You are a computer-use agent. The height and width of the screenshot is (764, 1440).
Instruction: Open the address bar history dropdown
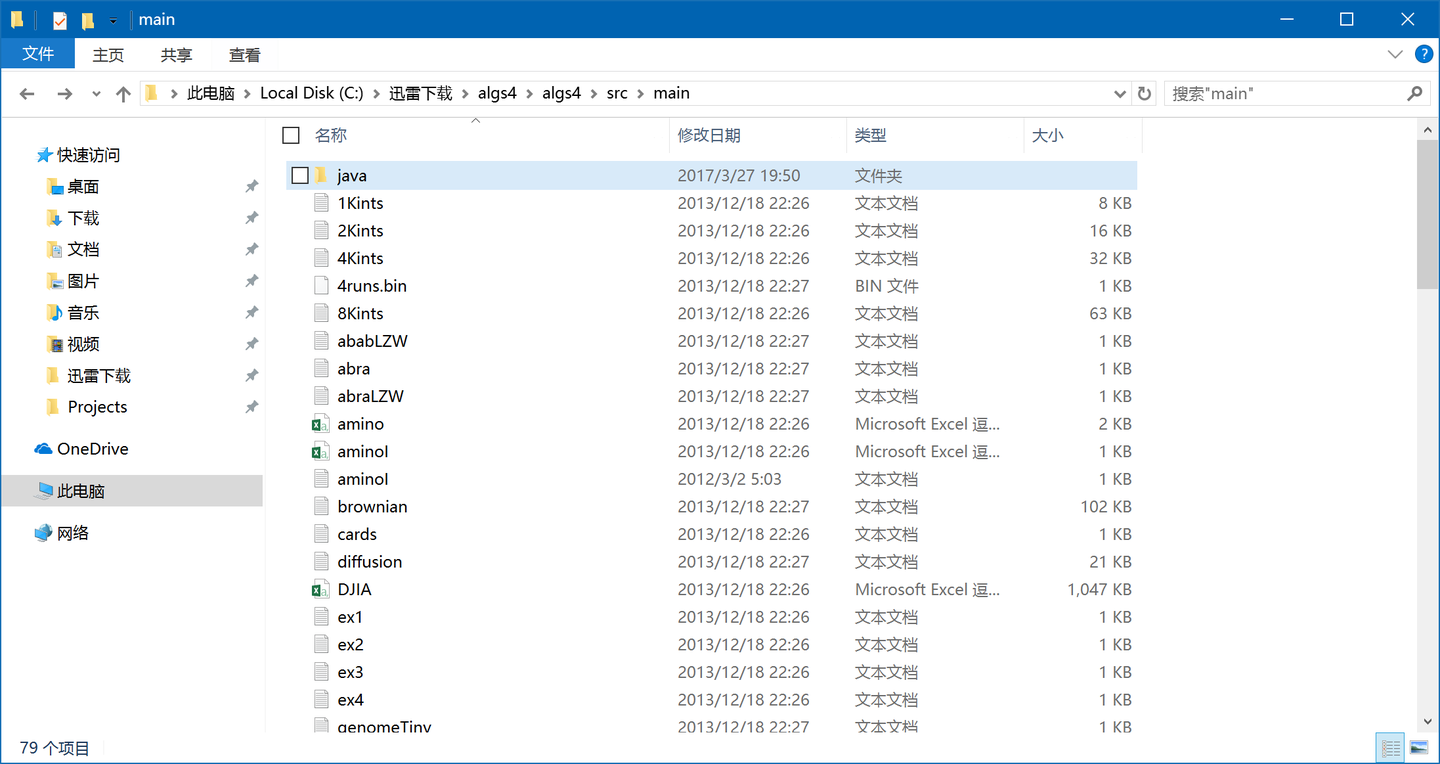1120,93
